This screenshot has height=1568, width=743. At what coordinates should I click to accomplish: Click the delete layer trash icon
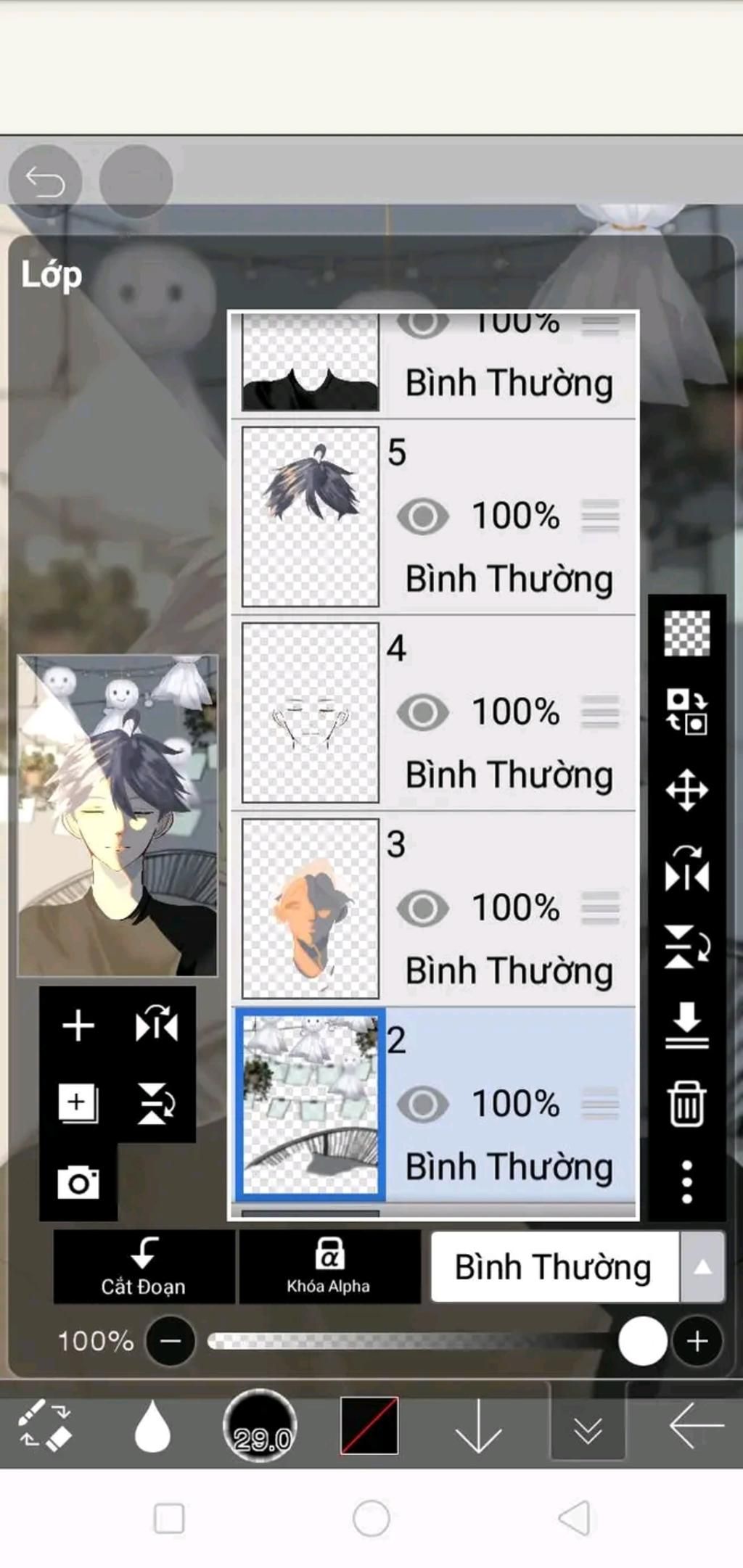click(686, 1103)
